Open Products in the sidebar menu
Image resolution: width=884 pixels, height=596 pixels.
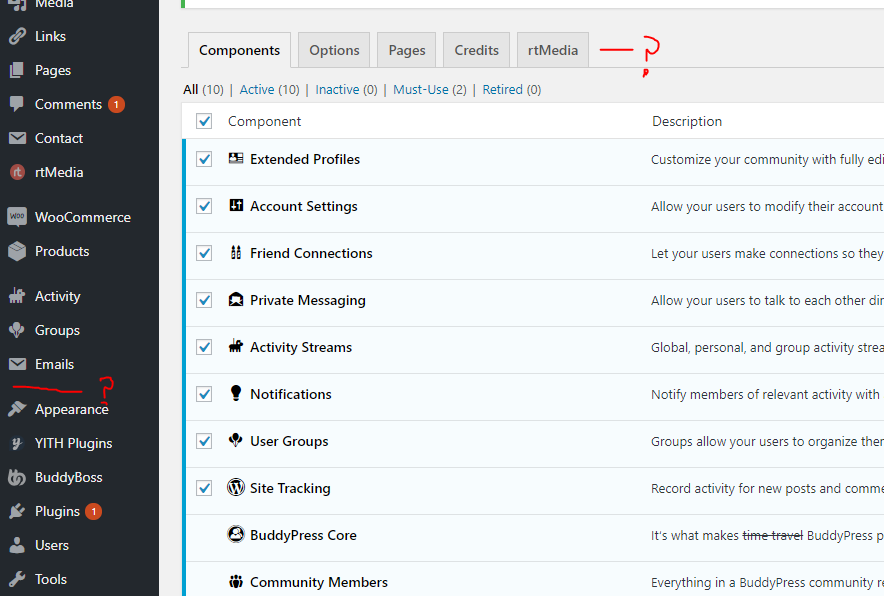pos(62,251)
